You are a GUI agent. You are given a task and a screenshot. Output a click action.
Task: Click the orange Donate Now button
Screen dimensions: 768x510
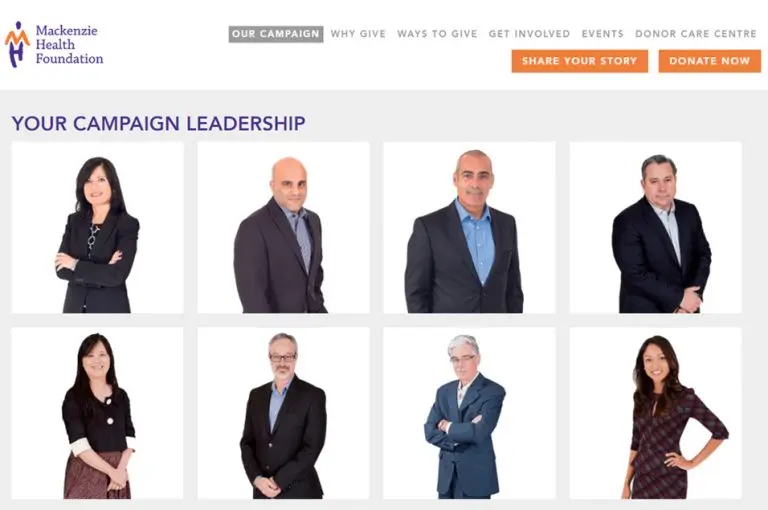(x=709, y=61)
